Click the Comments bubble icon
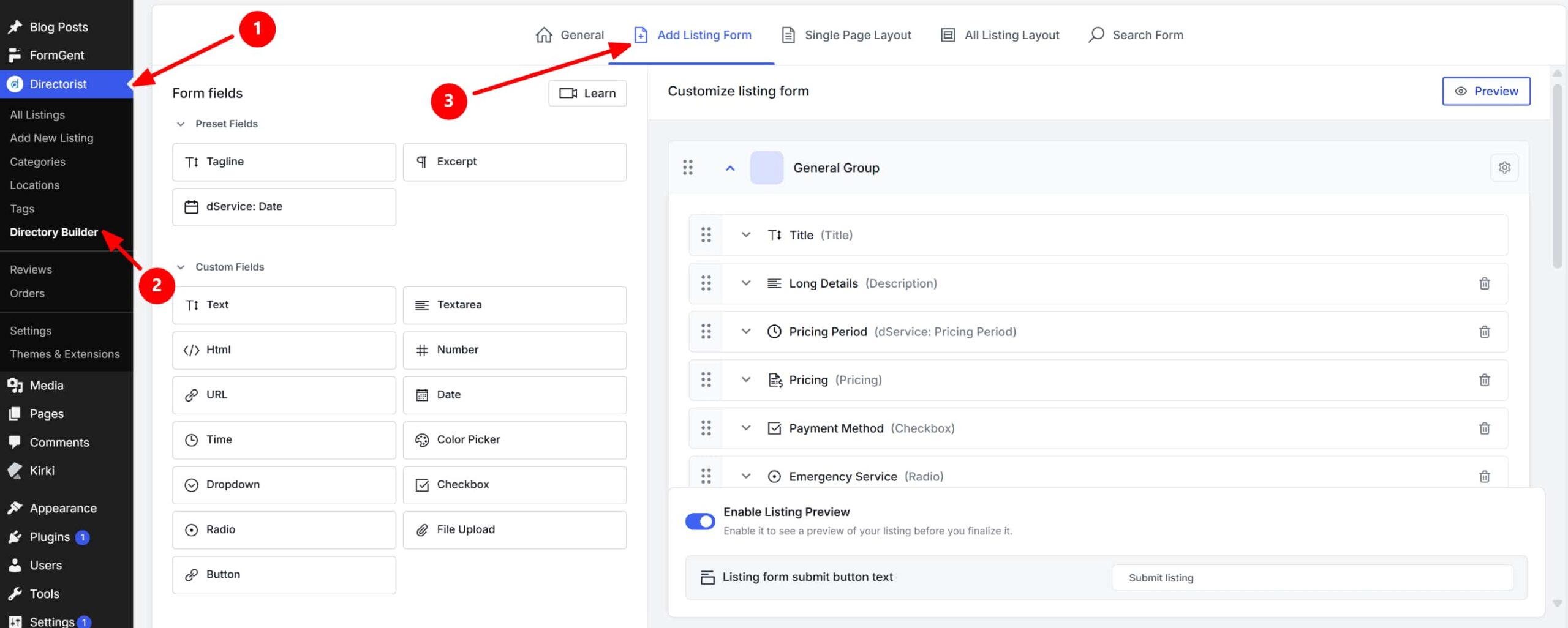 pyautogui.click(x=15, y=442)
